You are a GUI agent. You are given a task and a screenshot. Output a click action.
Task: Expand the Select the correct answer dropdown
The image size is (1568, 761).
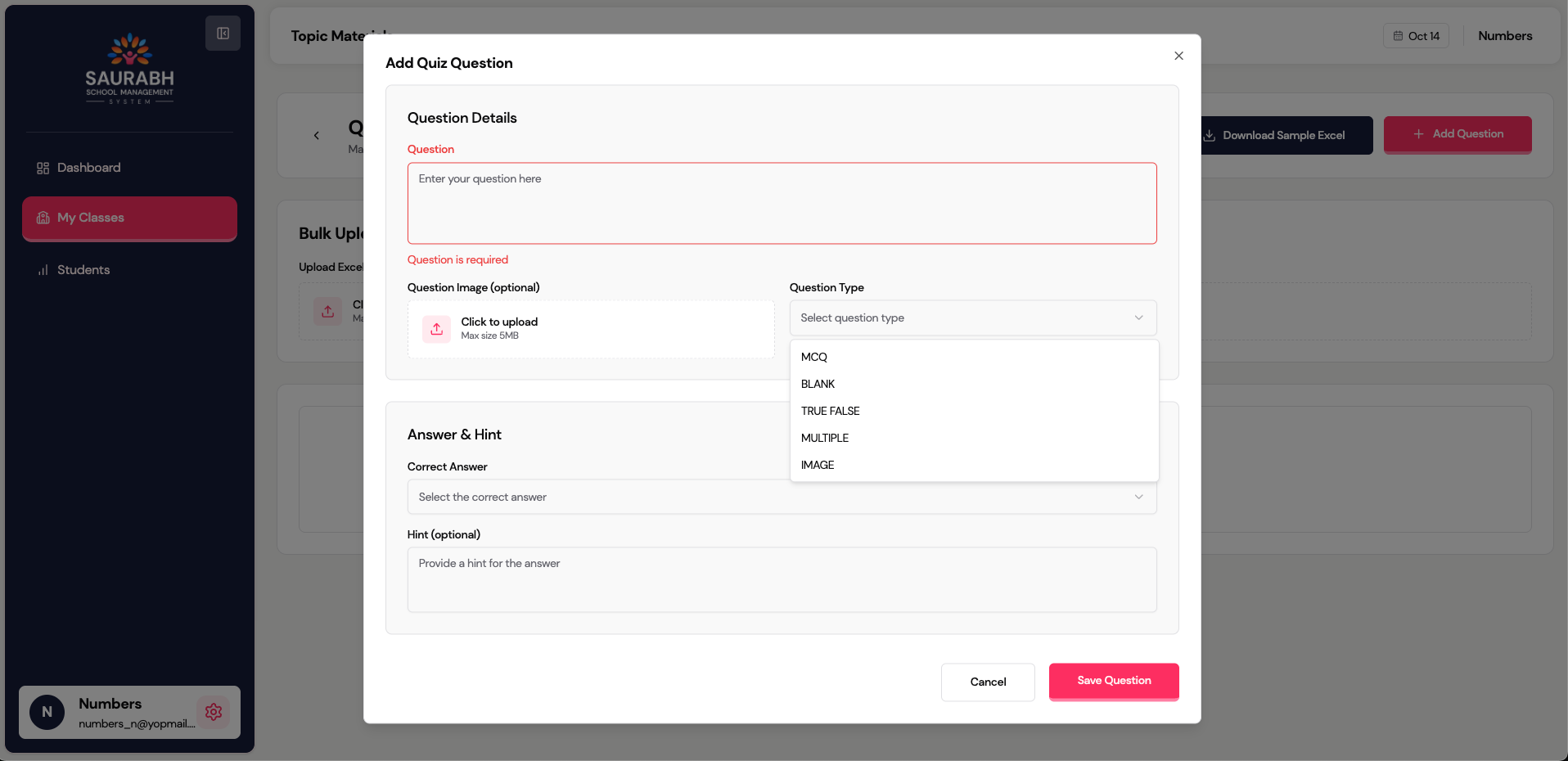coord(782,497)
